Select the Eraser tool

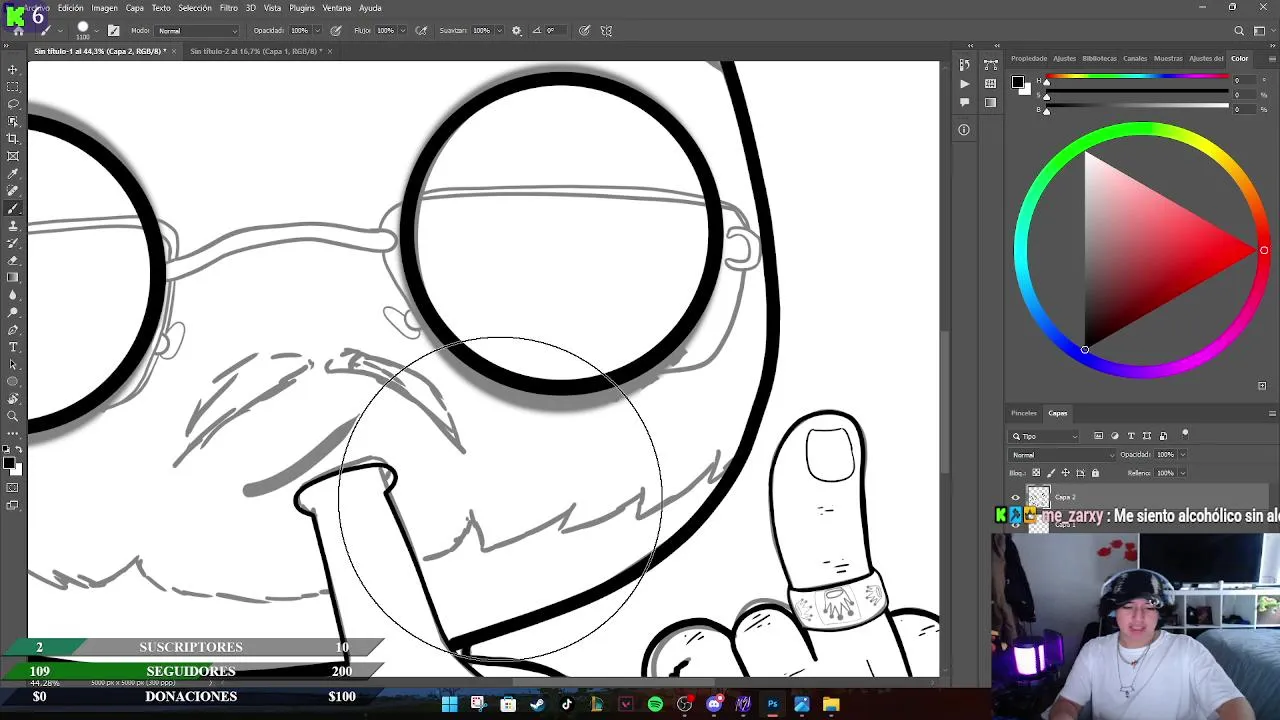point(13,260)
